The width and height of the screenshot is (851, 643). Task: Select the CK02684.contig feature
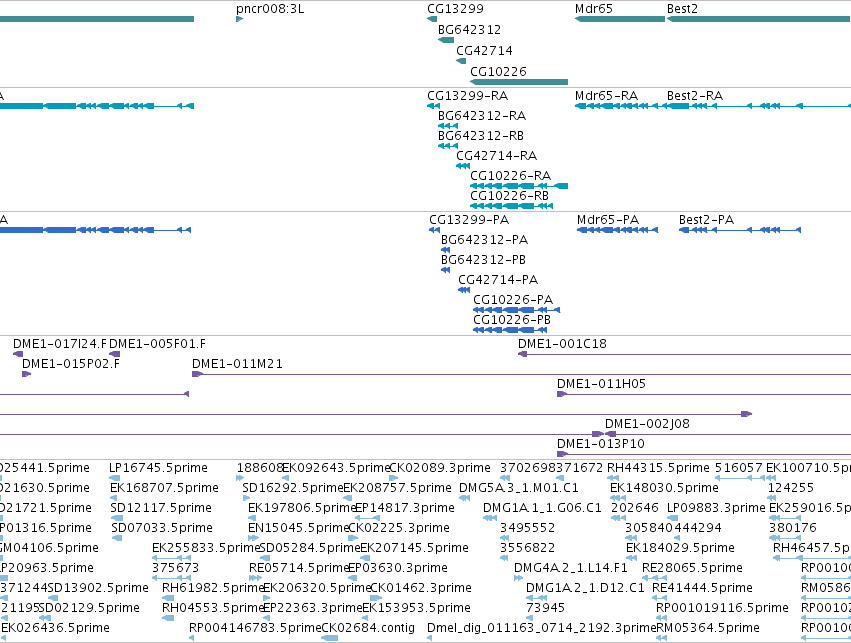(x=329, y=638)
